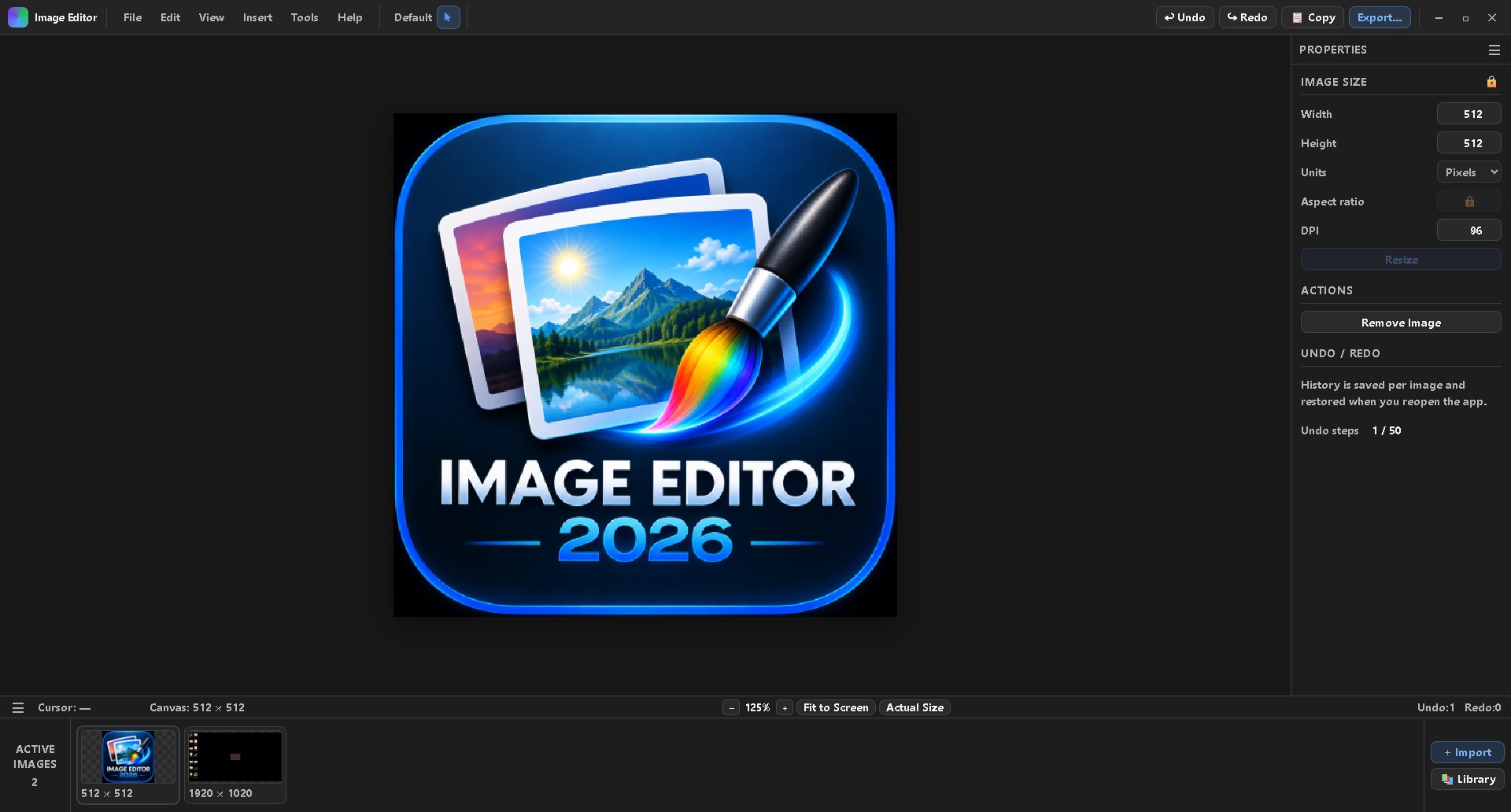Click the Redo:0 status bar entry
This screenshot has width=1511, height=812.
coord(1482,707)
